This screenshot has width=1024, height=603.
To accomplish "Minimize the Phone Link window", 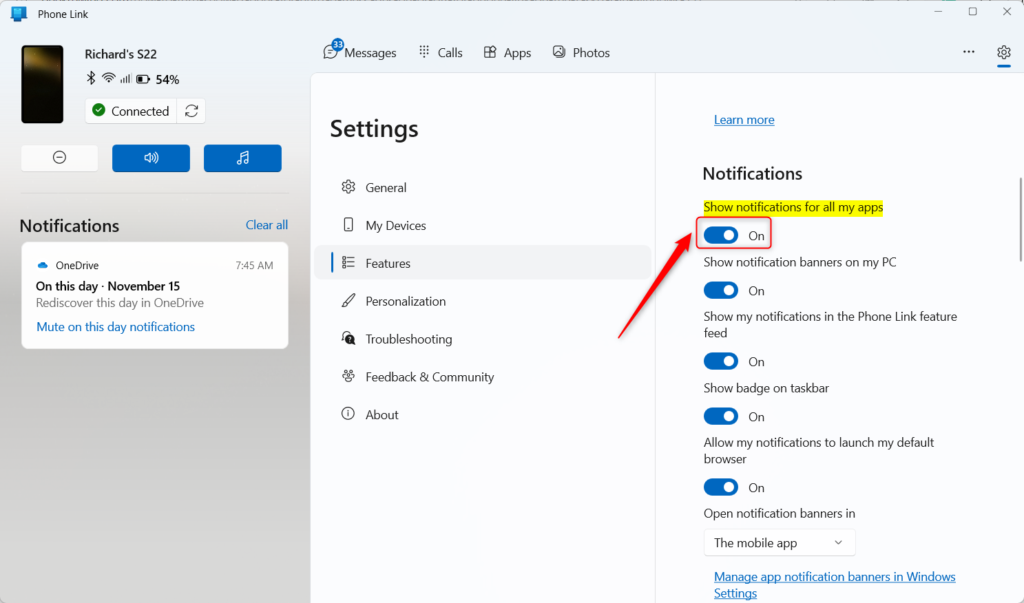I will (938, 12).
